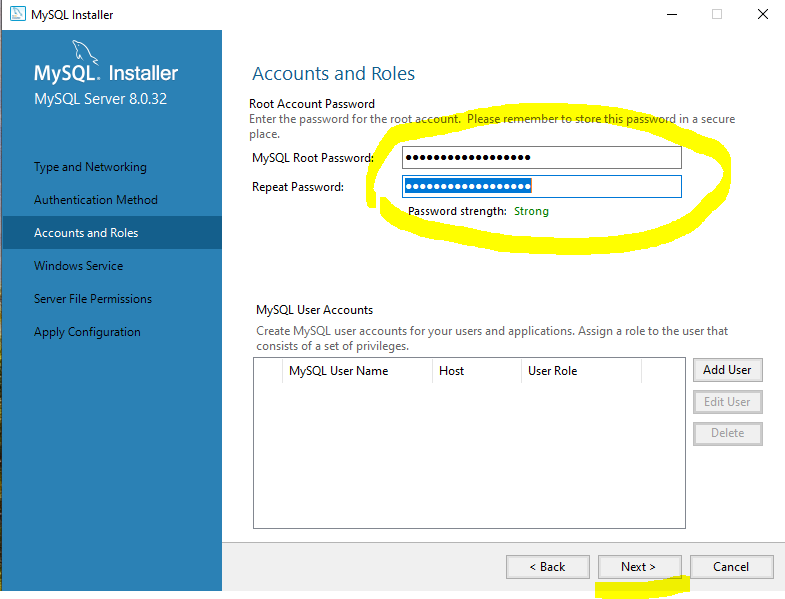Click the Add User button
The width and height of the screenshot is (785, 599).
727,370
